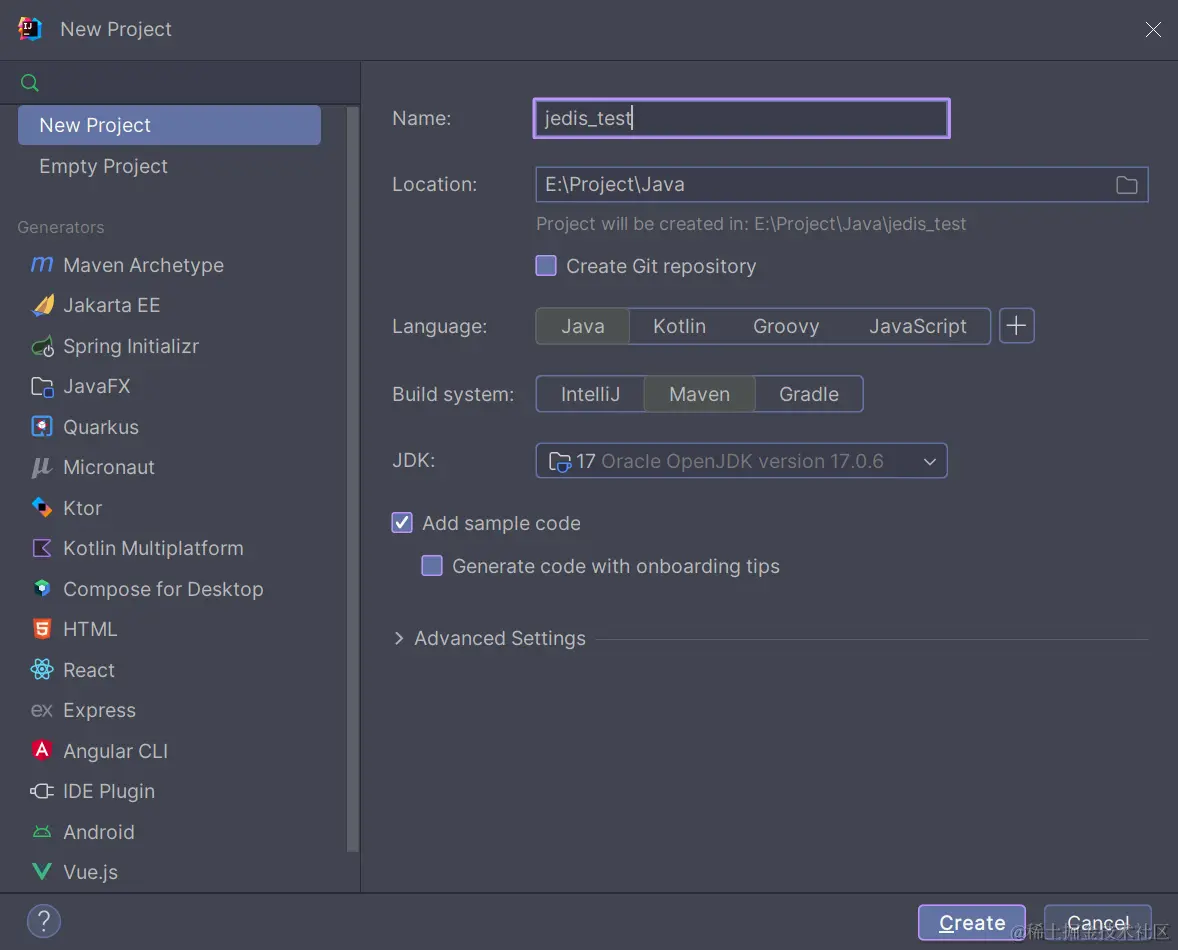Select Empty Project in sidebar
This screenshot has width=1178, height=950.
103,166
